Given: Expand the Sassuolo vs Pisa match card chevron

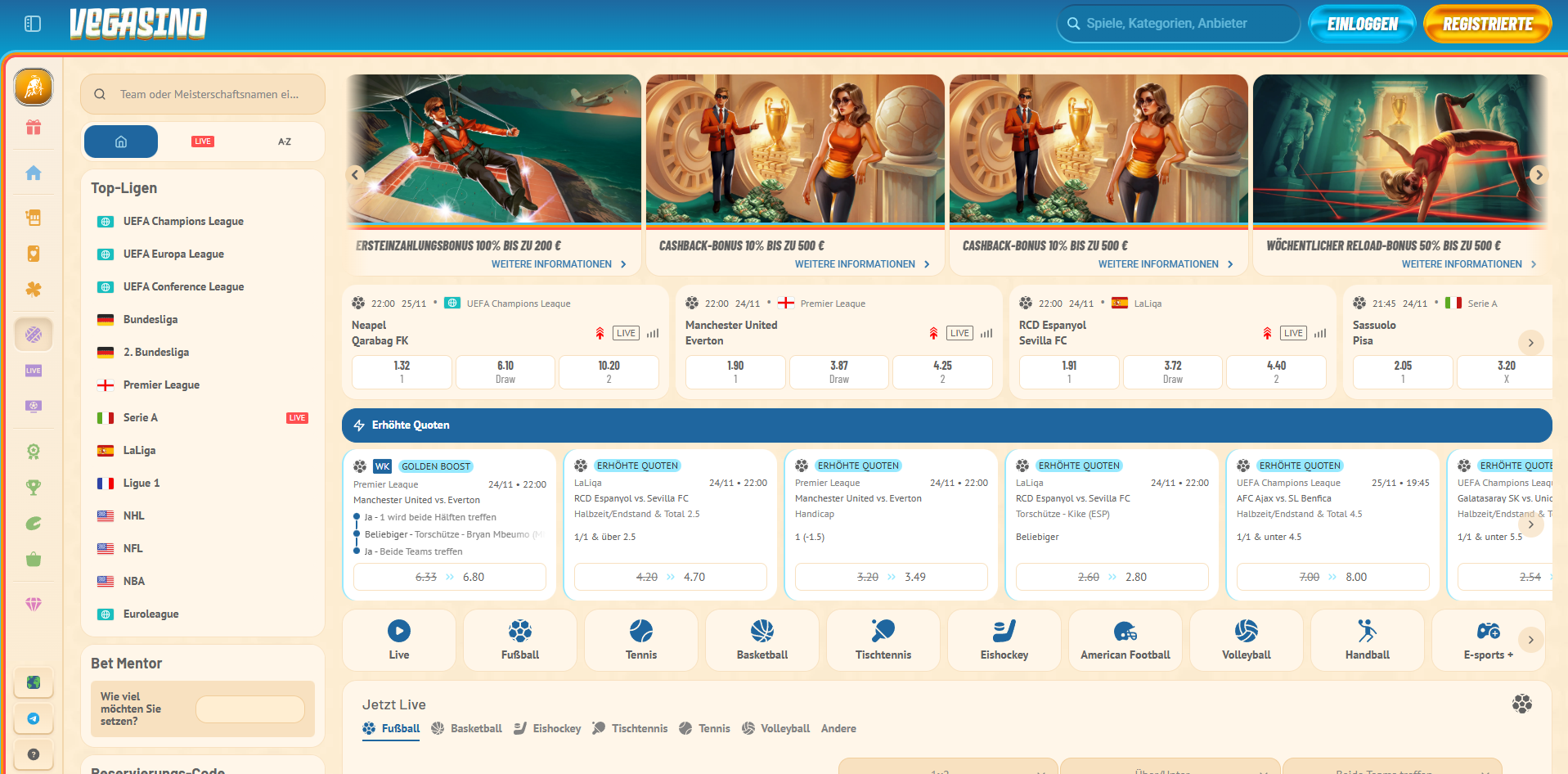Looking at the screenshot, I should (1530, 343).
